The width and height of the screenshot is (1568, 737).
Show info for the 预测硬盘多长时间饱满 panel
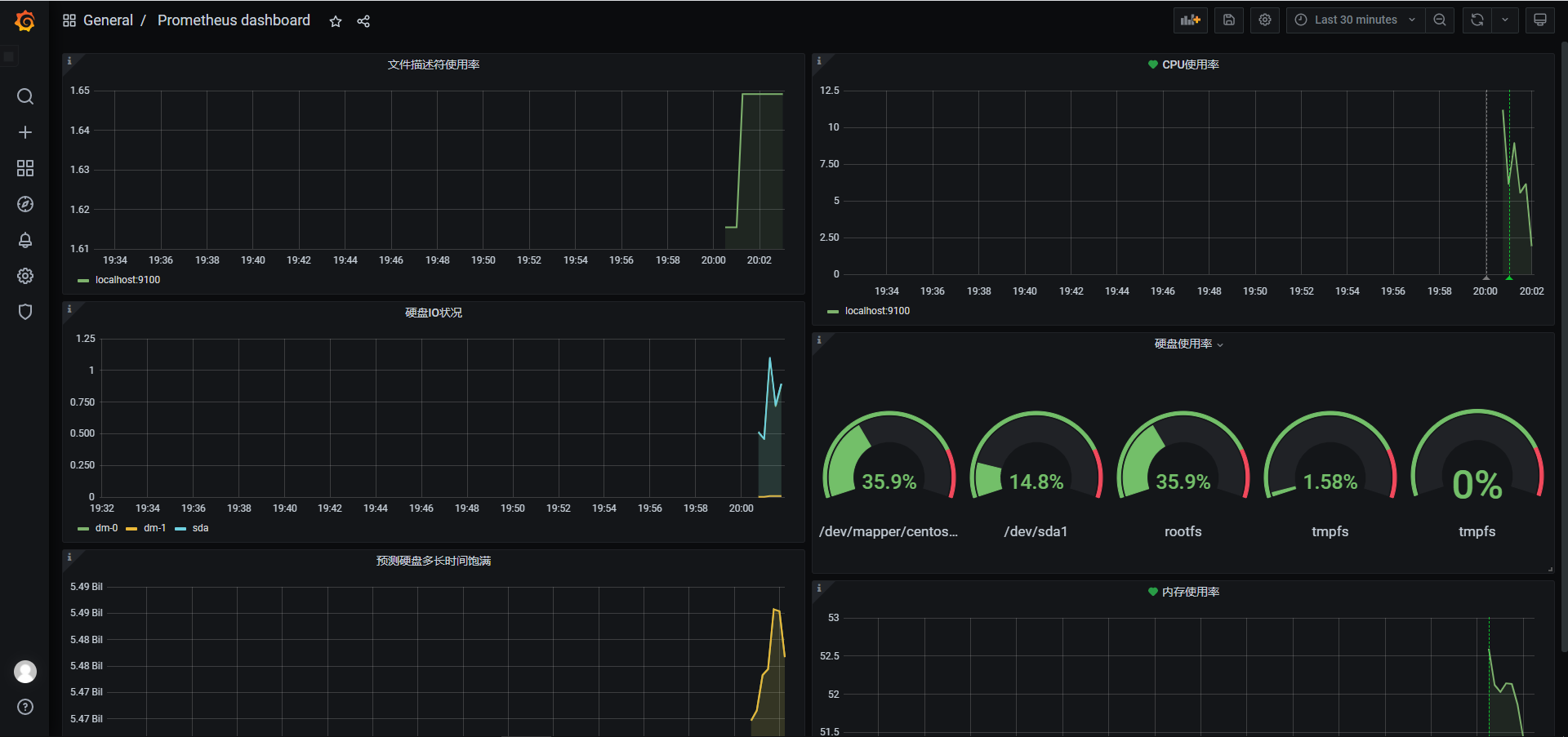pos(69,557)
